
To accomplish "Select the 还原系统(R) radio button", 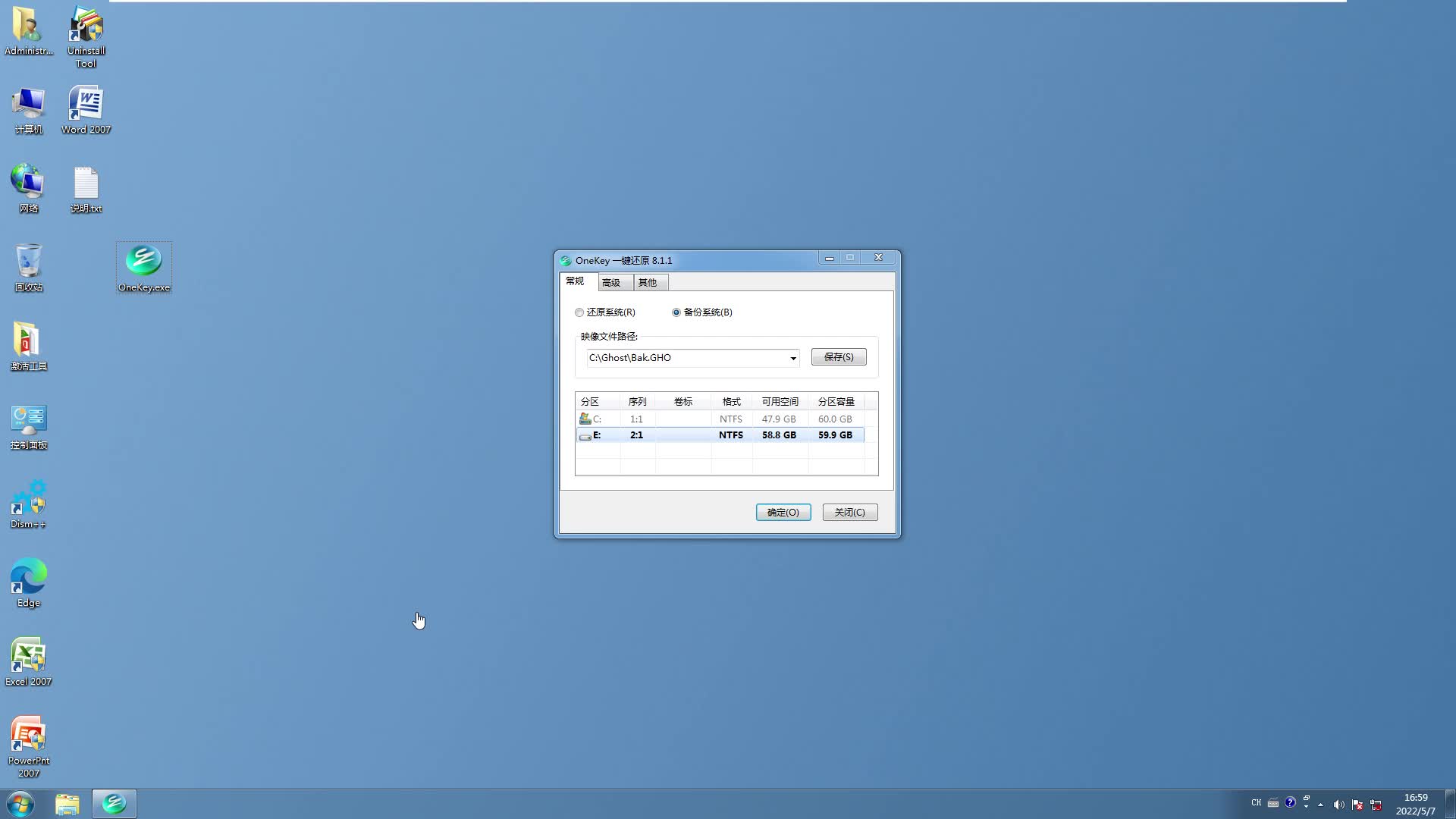I will pos(579,312).
